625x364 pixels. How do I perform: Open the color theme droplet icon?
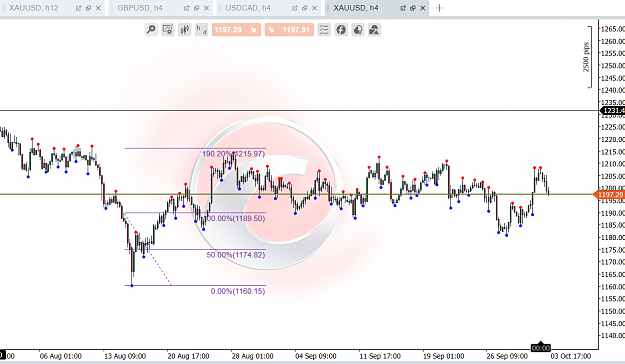click(358, 30)
